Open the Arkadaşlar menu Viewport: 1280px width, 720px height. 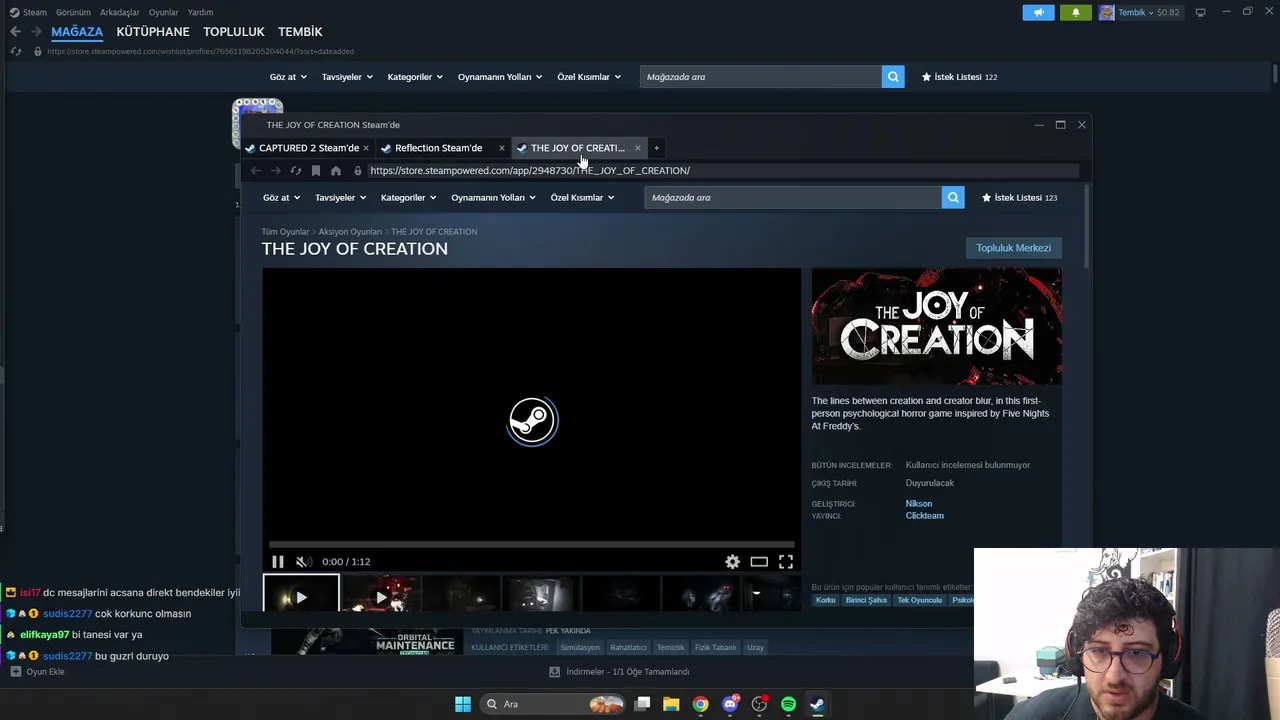coord(120,13)
